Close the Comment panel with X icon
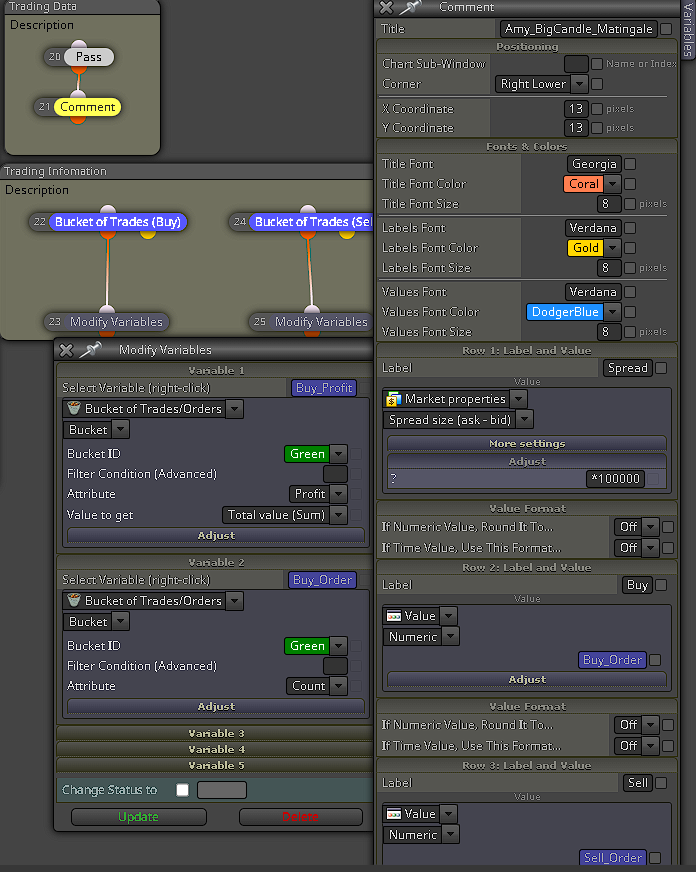Viewport: 696px width, 872px height. 386,7
